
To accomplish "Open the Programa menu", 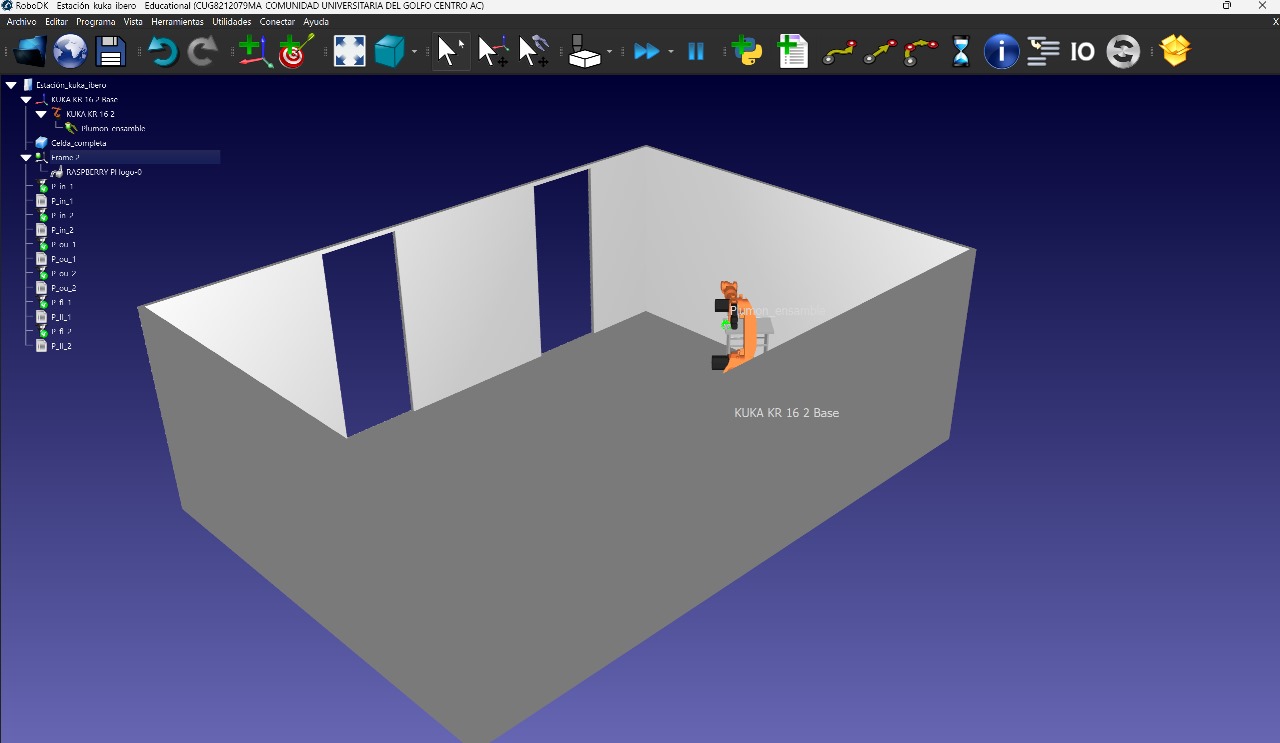I will (96, 21).
